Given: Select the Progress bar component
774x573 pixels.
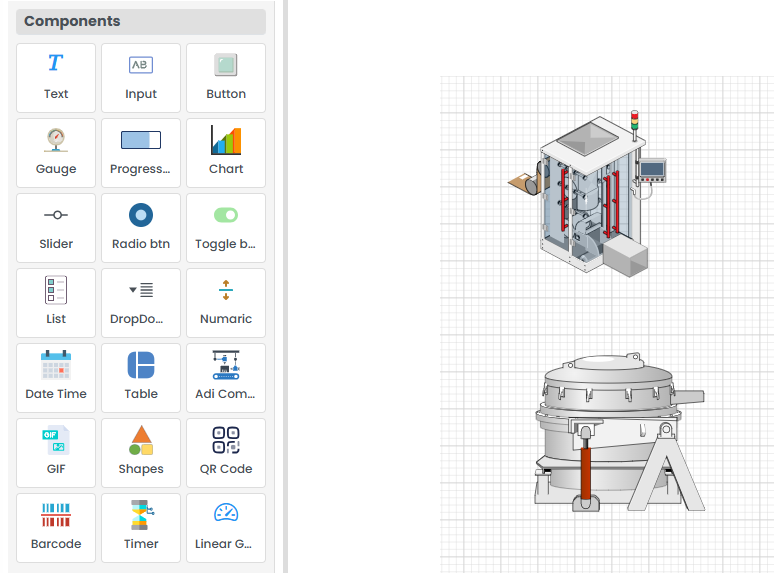Looking at the screenshot, I should [x=141, y=153].
